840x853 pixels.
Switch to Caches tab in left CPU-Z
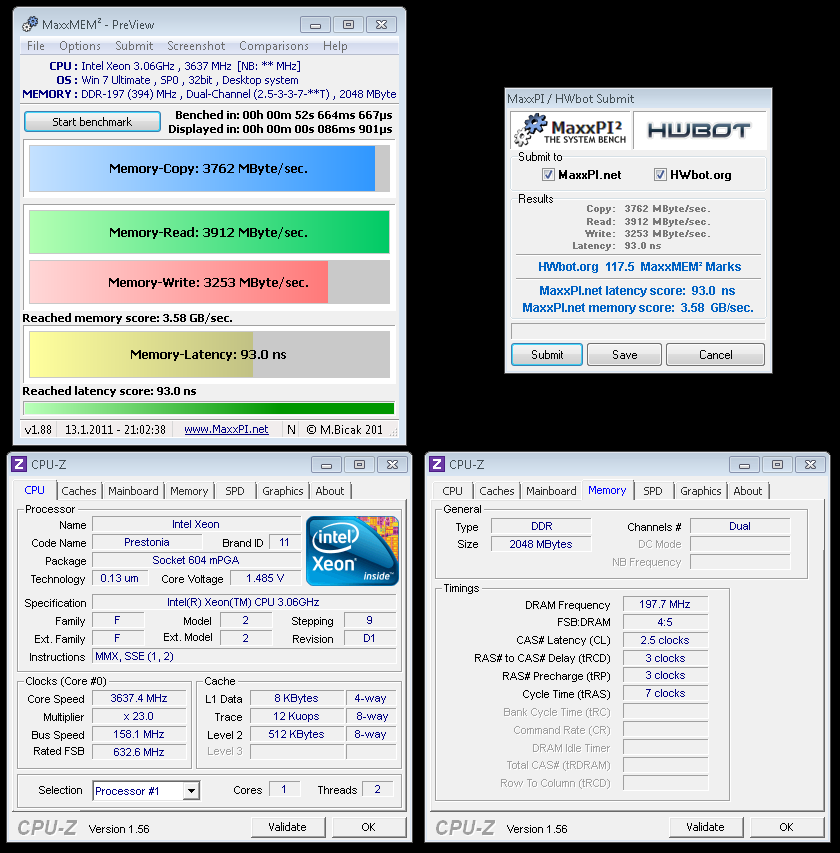[79, 491]
